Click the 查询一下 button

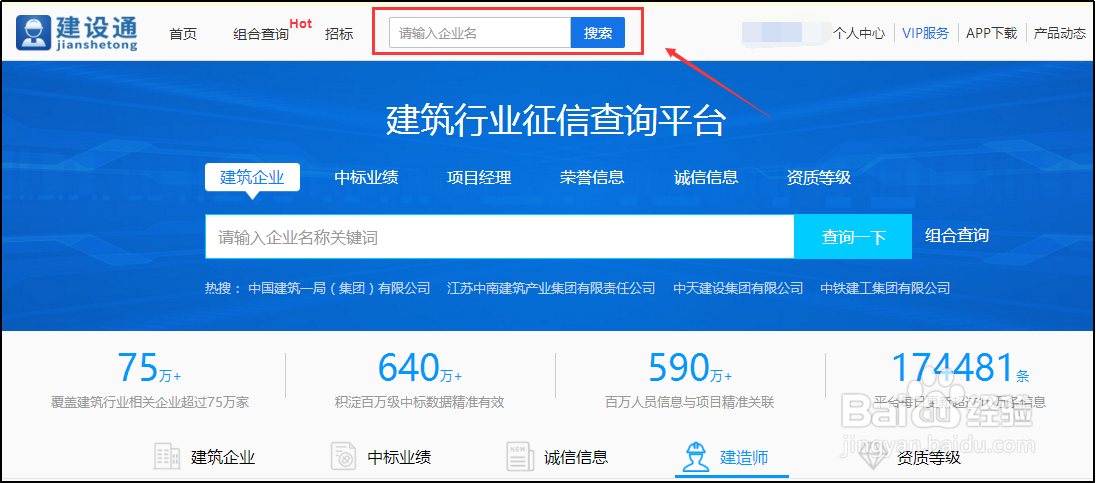tap(853, 237)
